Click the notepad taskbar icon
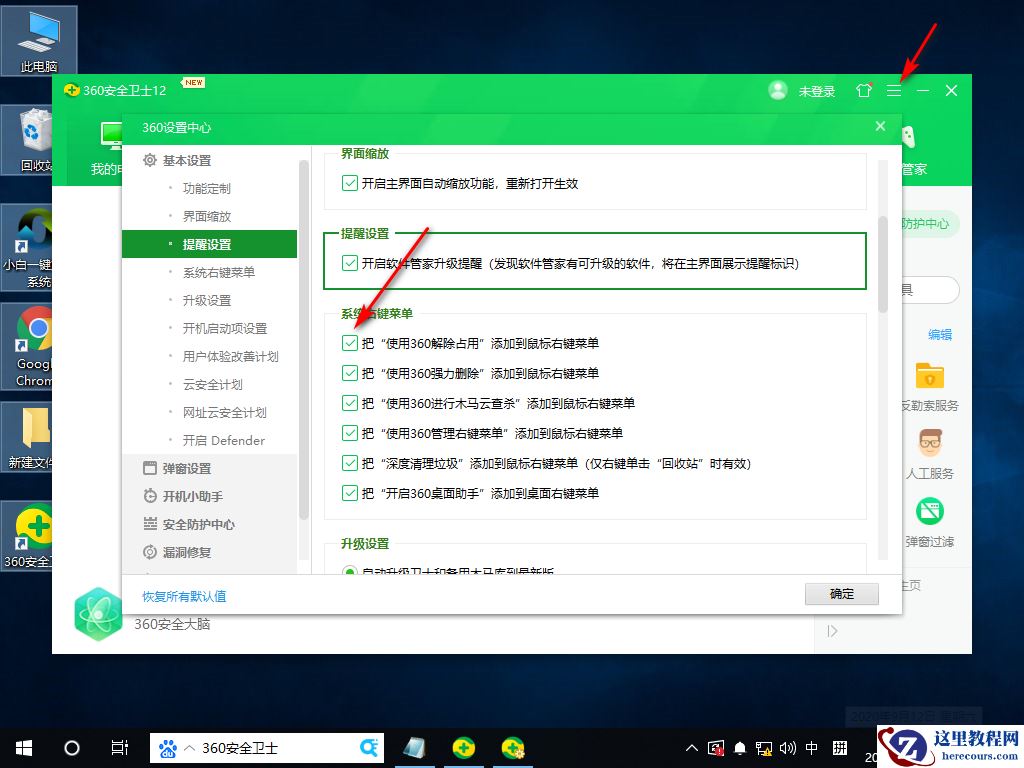This screenshot has height=768, width=1024. pyautogui.click(x=415, y=748)
